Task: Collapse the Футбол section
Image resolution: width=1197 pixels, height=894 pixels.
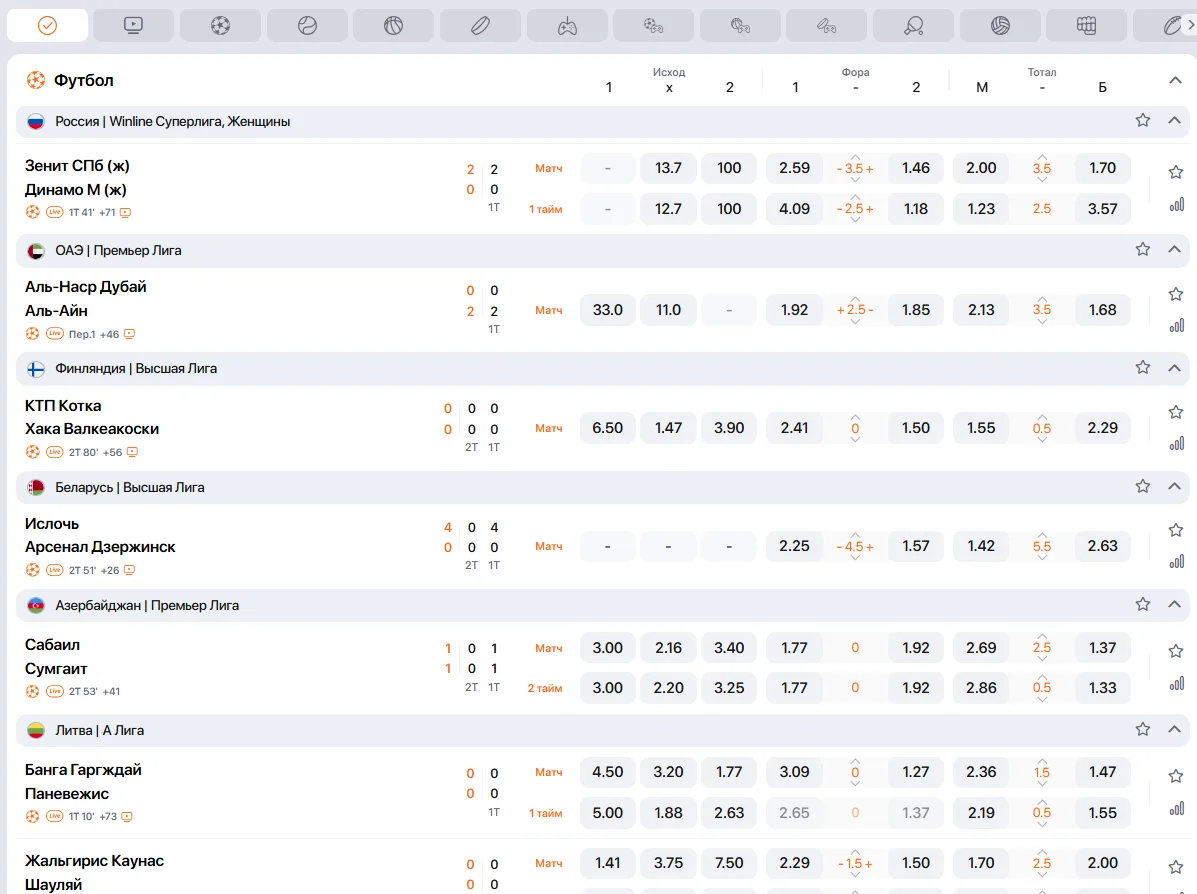Action: (x=1175, y=80)
